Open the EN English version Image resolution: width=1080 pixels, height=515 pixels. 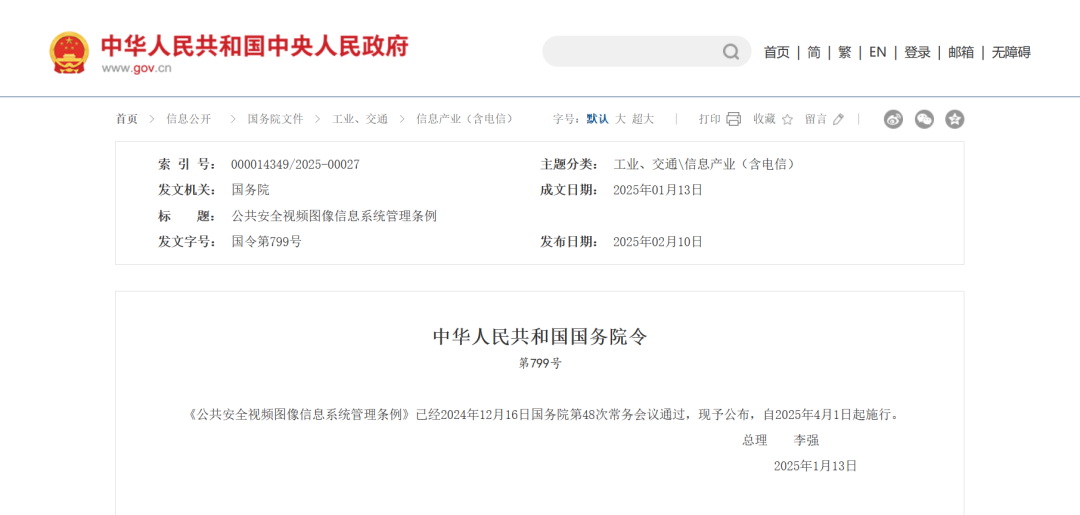[877, 52]
